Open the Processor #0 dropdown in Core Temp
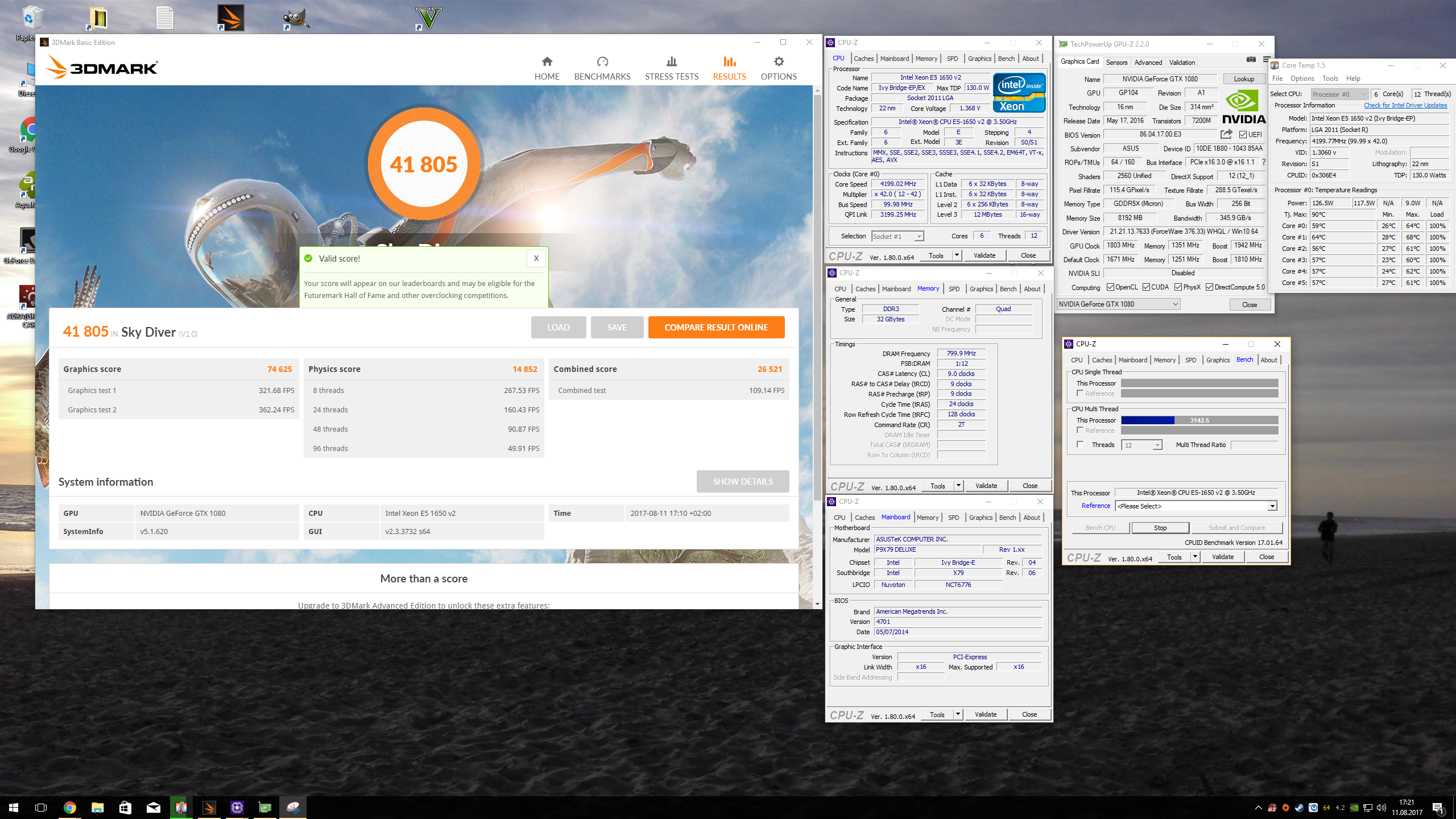 [1339, 94]
